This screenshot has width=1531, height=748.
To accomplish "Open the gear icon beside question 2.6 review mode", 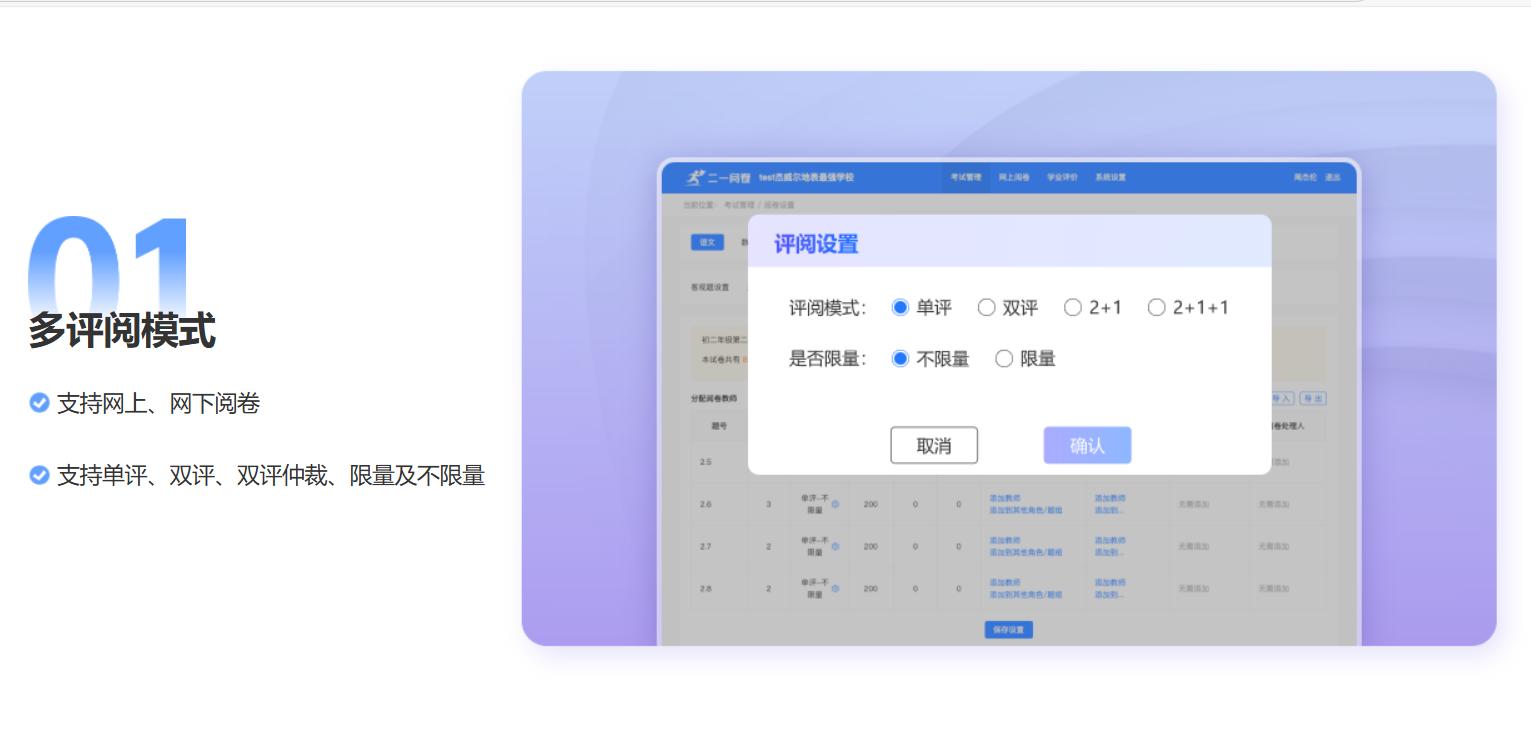I will pyautogui.click(x=833, y=505).
